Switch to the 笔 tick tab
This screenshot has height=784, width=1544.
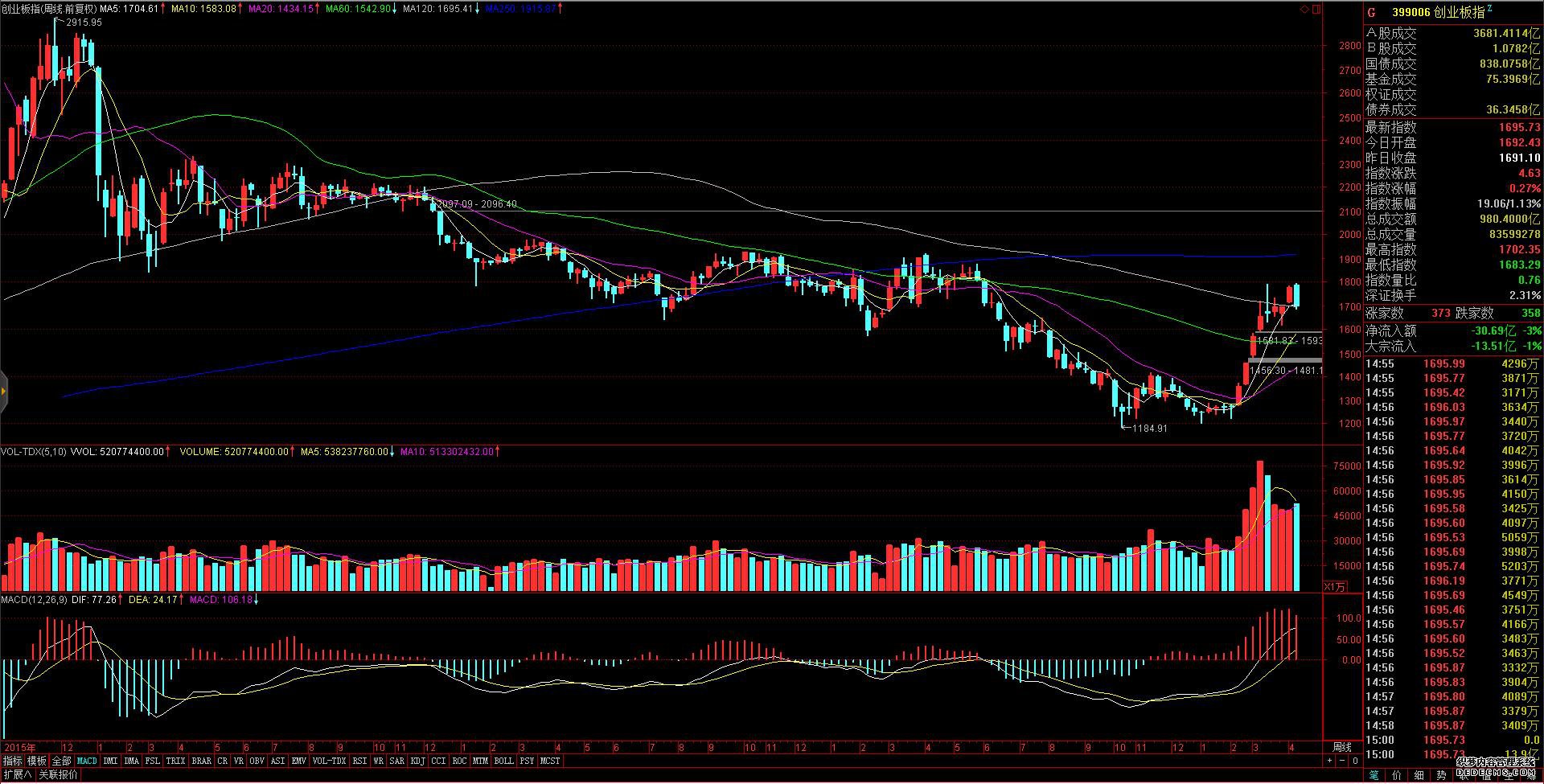1374,775
